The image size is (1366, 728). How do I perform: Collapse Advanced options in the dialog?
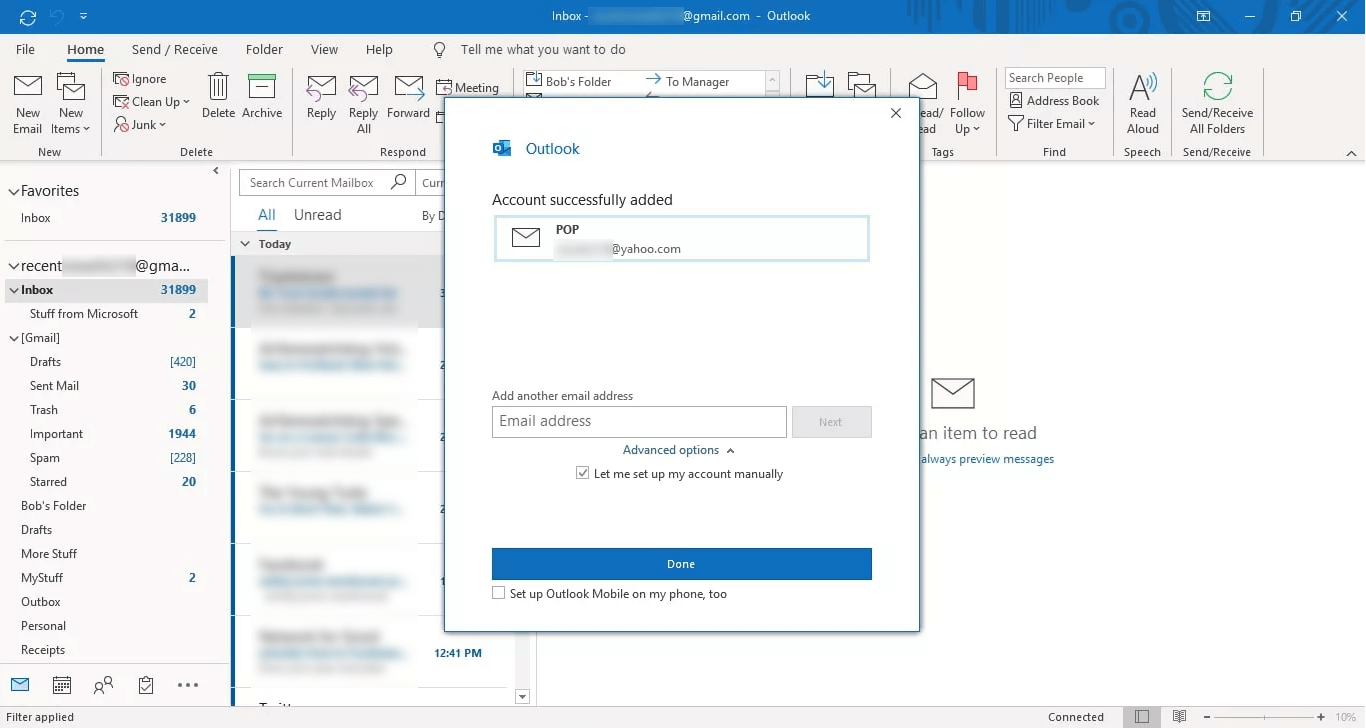pyautogui.click(x=679, y=450)
